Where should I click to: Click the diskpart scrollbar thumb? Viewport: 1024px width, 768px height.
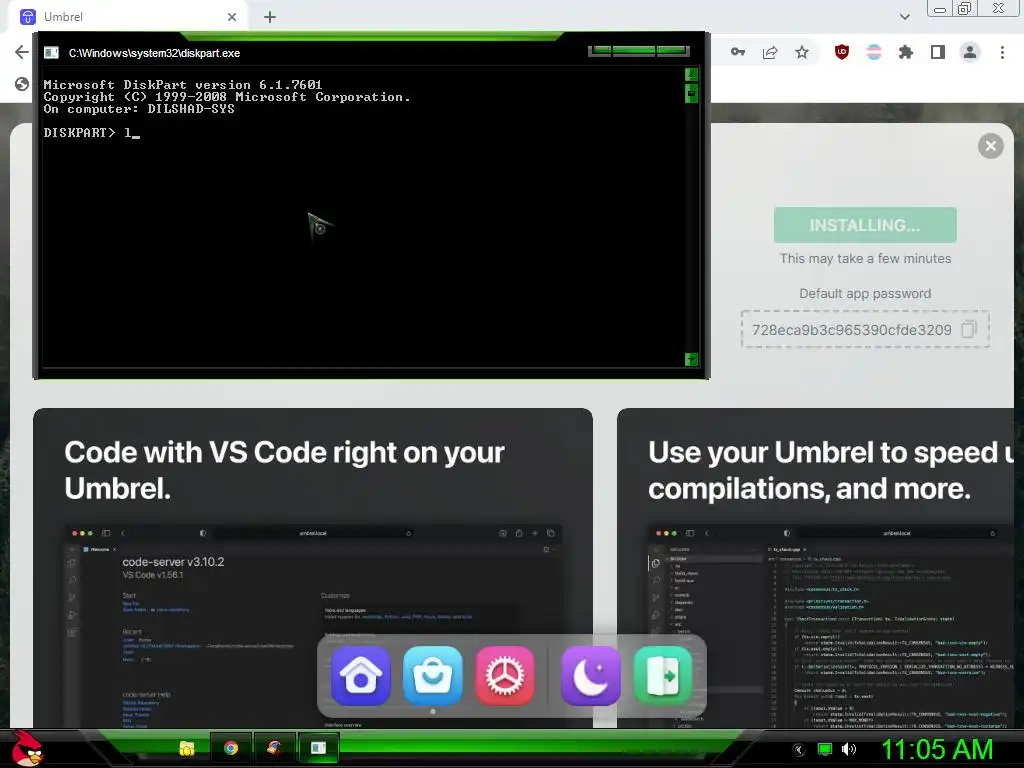point(691,93)
